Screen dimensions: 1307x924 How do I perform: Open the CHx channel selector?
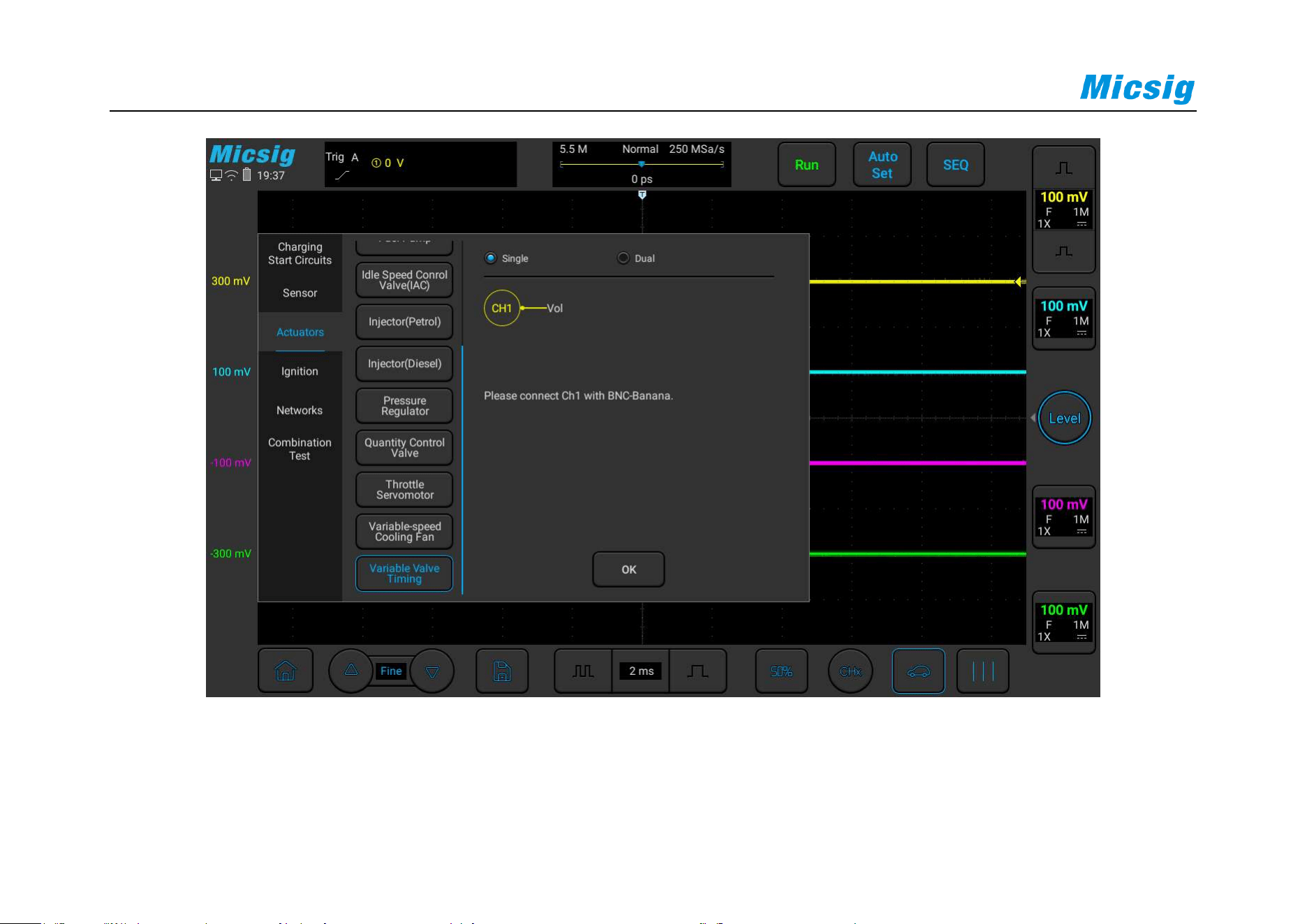850,671
